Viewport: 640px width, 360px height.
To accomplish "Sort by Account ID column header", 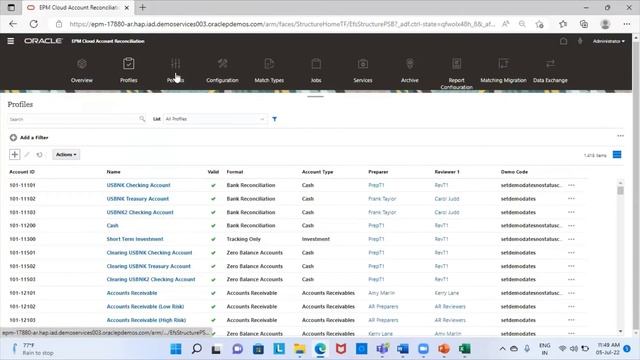I will click(22, 172).
